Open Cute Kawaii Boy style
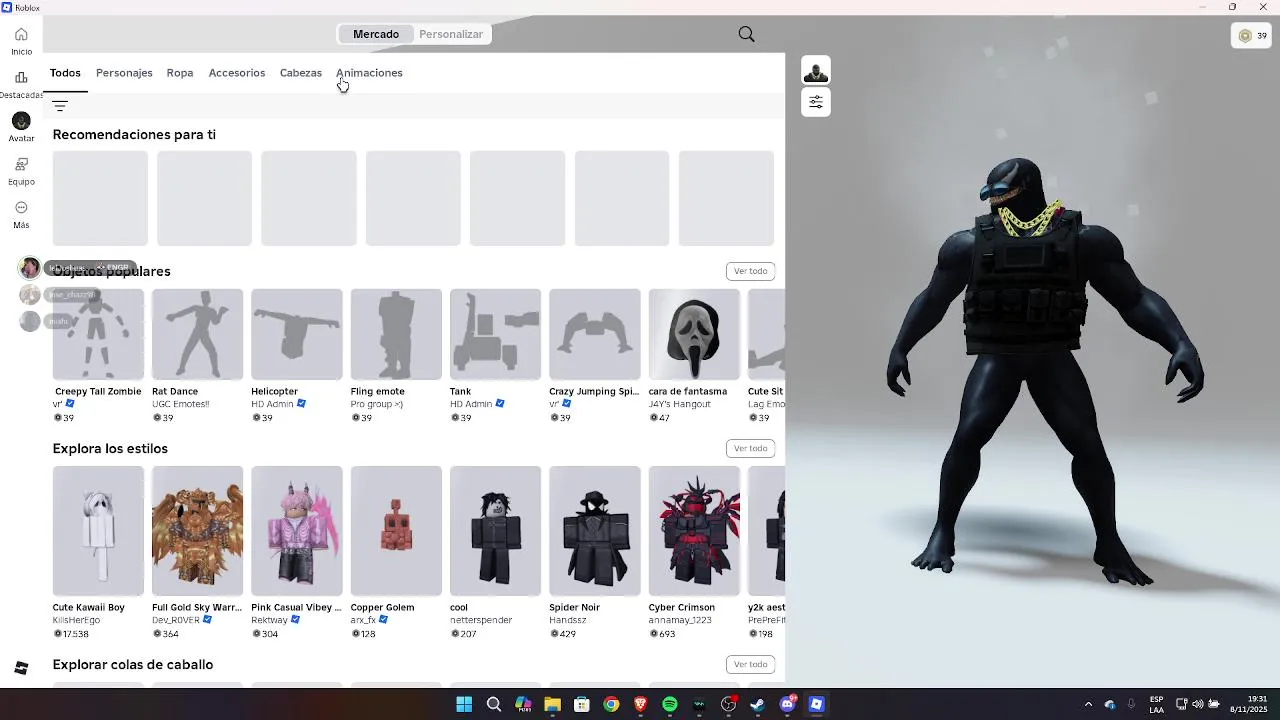Viewport: 1280px width, 720px height. (98, 531)
